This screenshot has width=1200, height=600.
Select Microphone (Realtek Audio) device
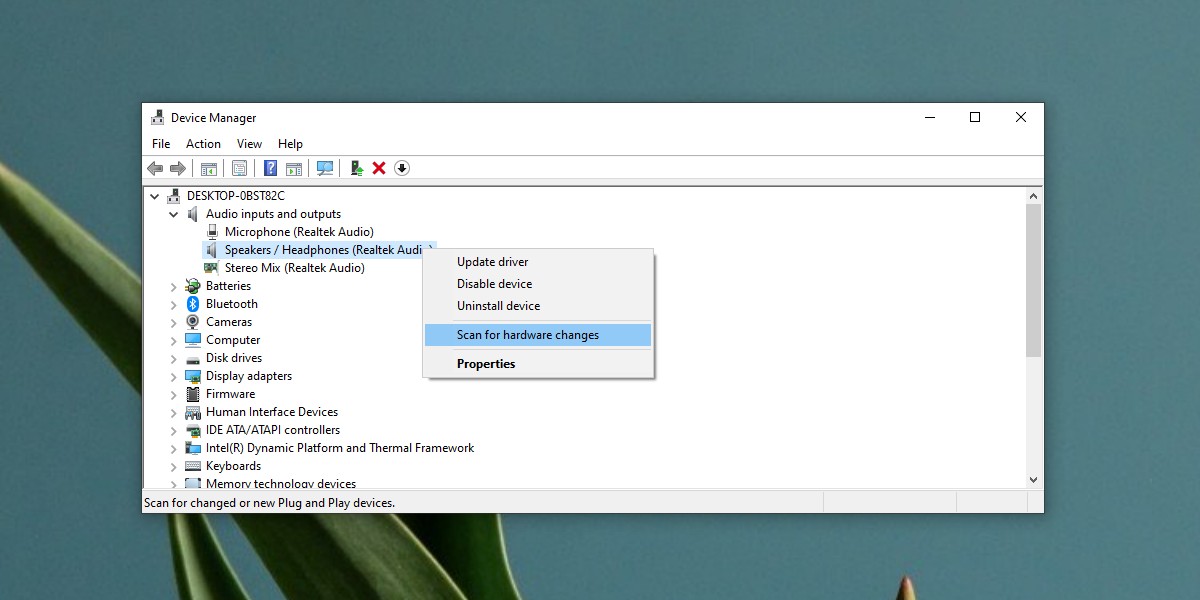pyautogui.click(x=299, y=232)
